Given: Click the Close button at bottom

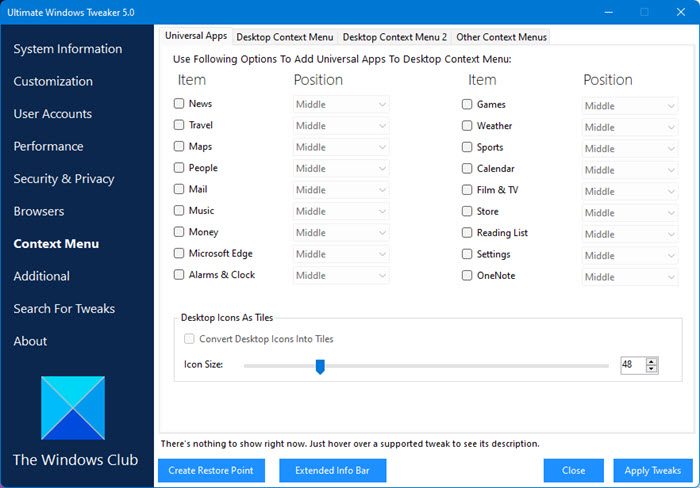Looking at the screenshot, I should (574, 470).
